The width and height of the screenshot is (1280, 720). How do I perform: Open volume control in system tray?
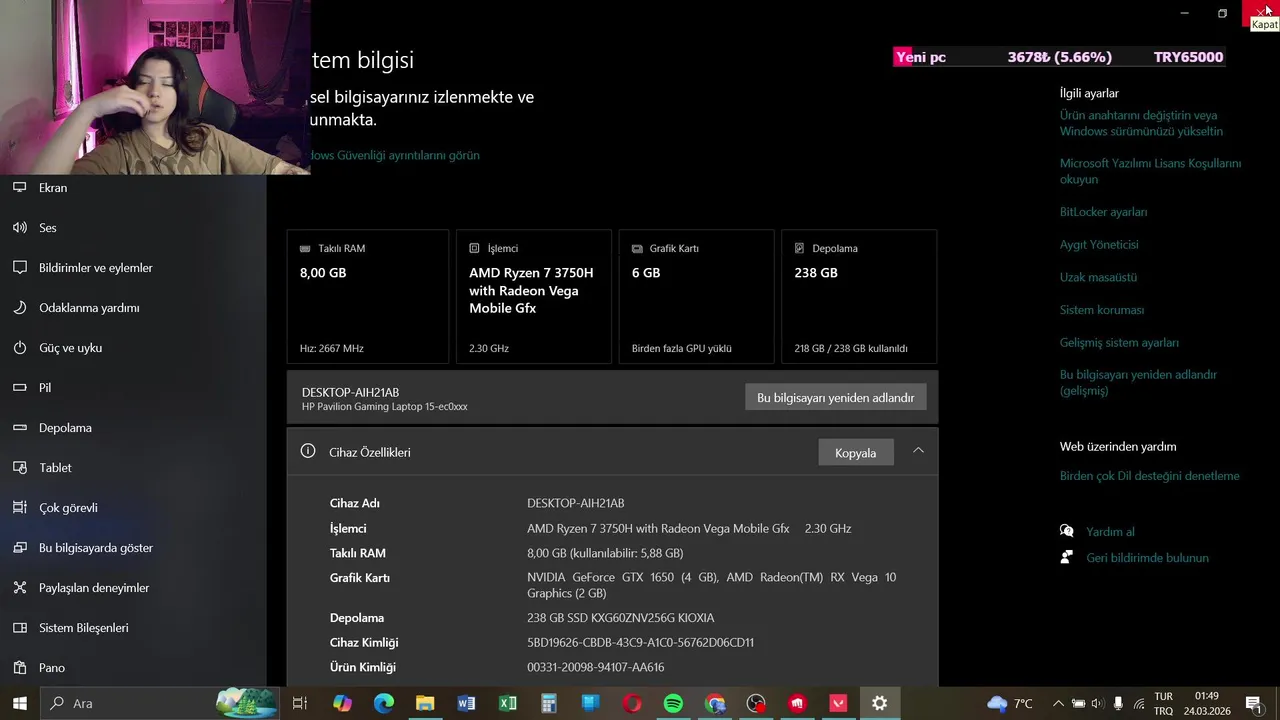[1098, 703]
